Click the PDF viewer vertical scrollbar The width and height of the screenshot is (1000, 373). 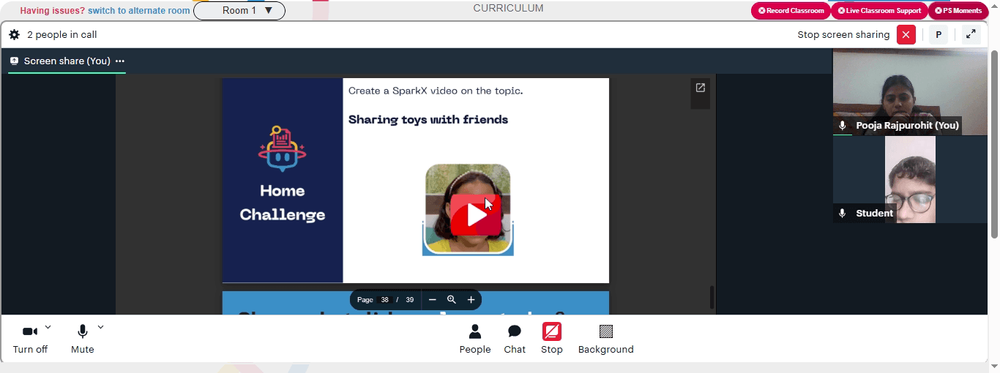point(712,297)
